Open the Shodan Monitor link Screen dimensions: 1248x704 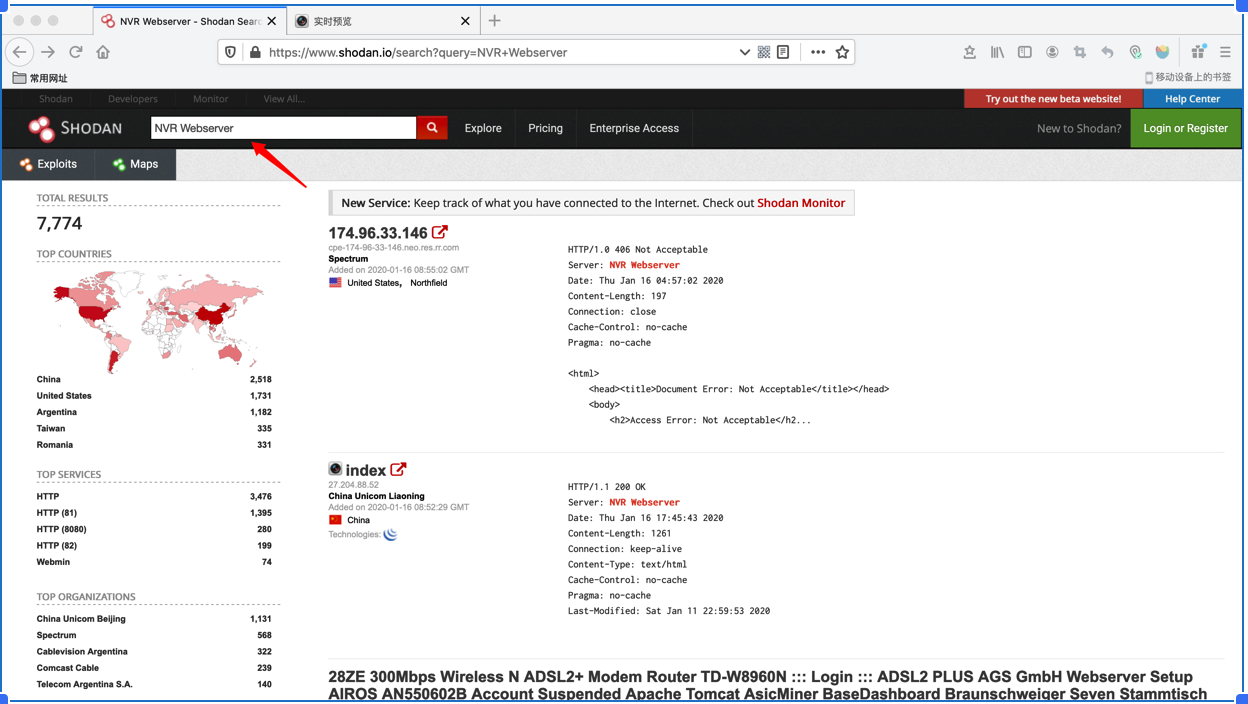801,203
